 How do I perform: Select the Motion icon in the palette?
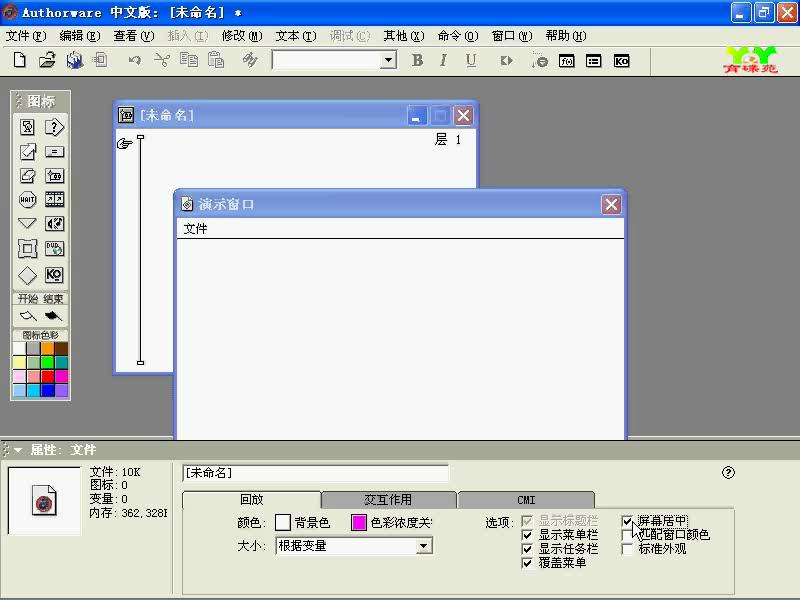(28, 152)
